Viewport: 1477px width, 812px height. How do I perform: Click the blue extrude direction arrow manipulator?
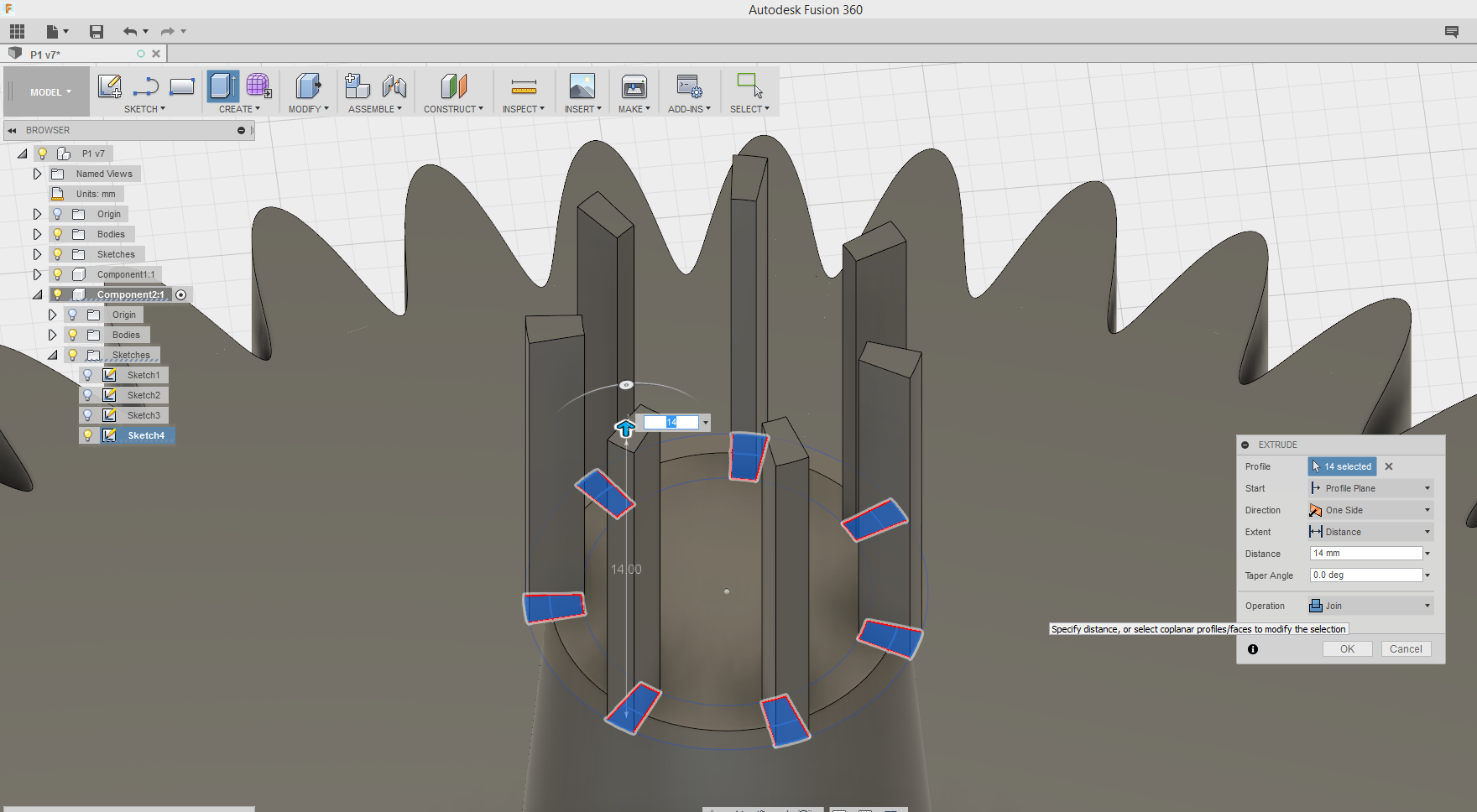coord(625,429)
